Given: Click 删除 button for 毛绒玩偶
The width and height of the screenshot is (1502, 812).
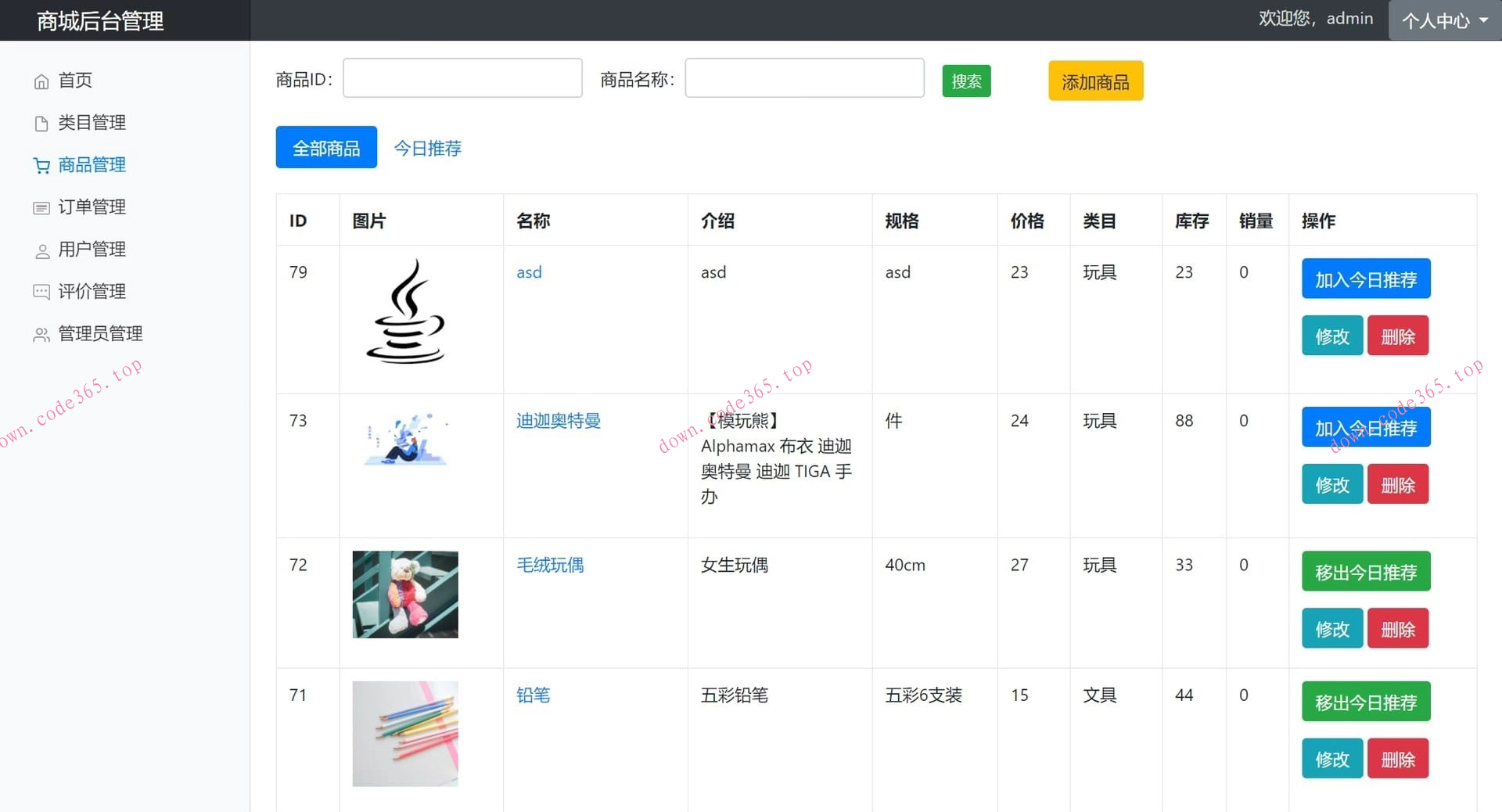Looking at the screenshot, I should pyautogui.click(x=1398, y=628).
